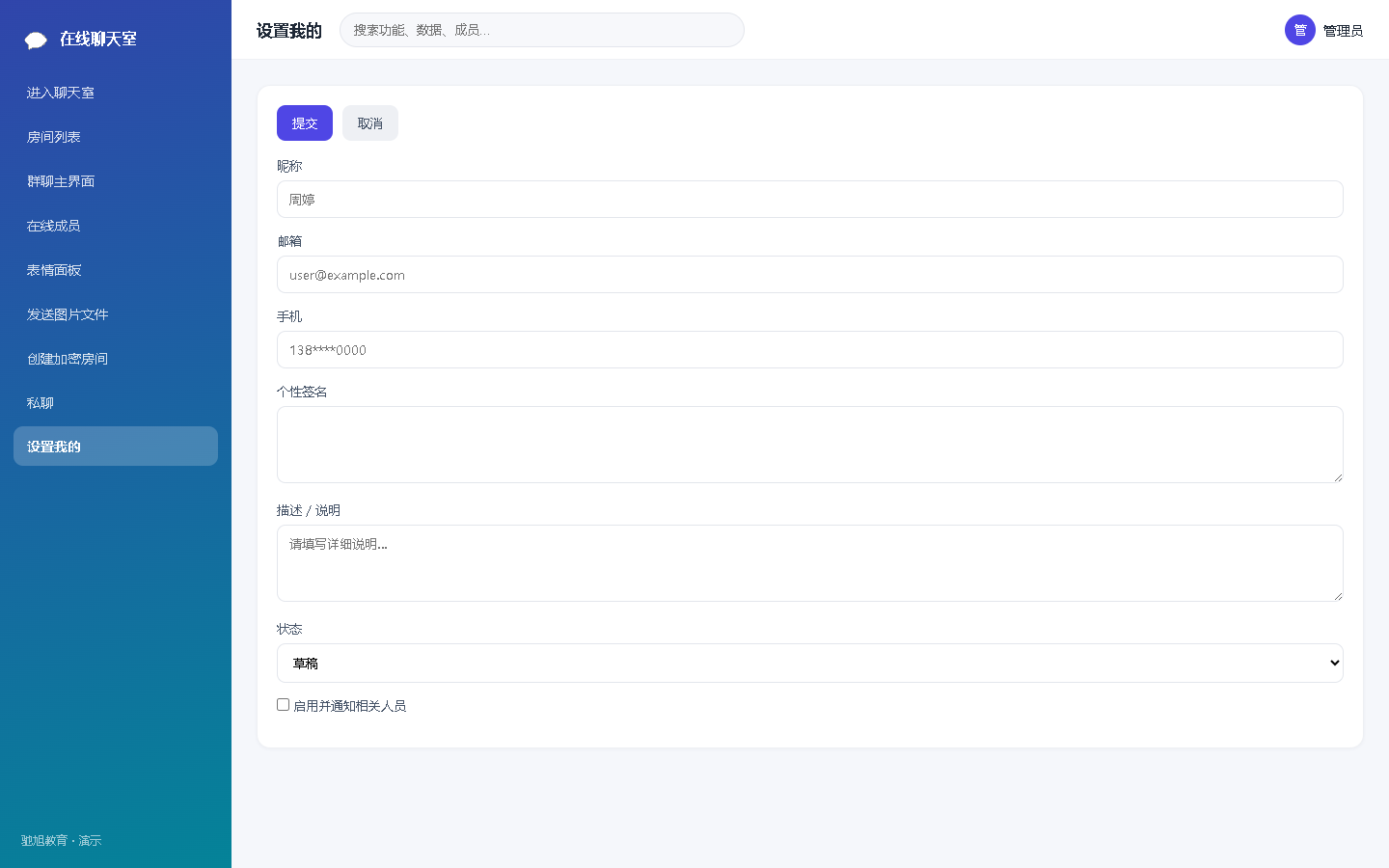
Task: Click the 驰旭教育 · 演示 footer text
Action: pyautogui.click(x=62, y=841)
